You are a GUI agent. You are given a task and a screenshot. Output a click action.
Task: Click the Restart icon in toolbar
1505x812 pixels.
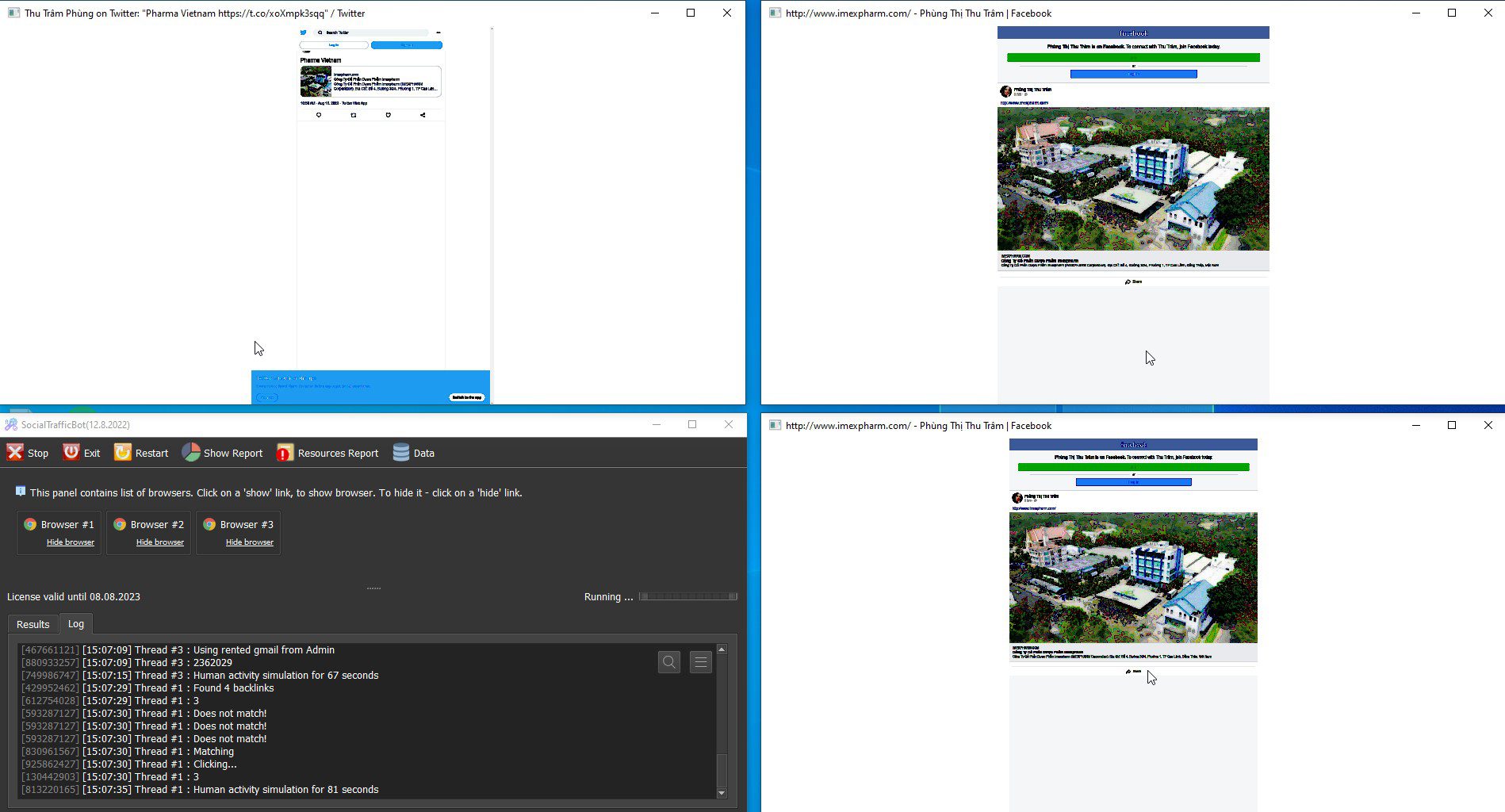(123, 452)
